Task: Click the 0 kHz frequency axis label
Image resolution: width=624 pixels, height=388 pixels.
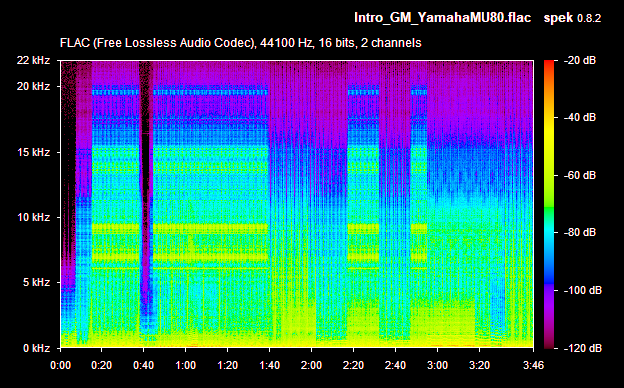Action: pos(36,348)
